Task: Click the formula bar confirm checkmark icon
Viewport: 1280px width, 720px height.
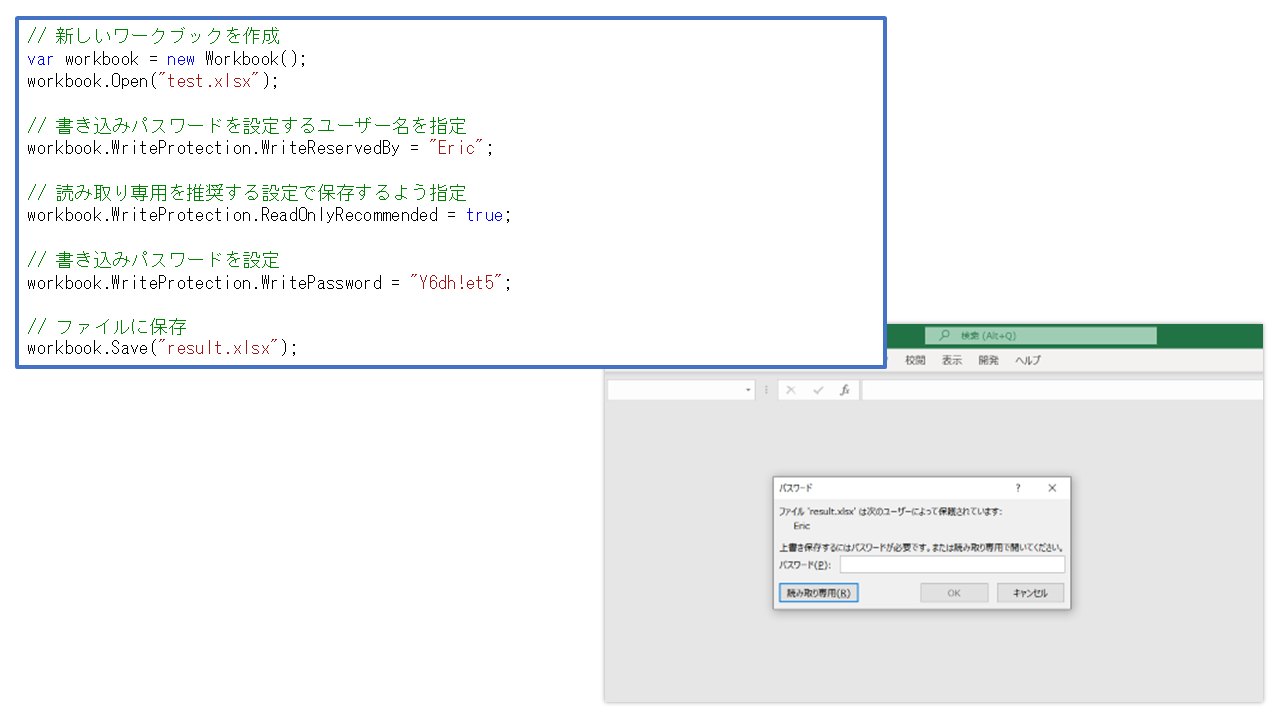Action: point(818,390)
